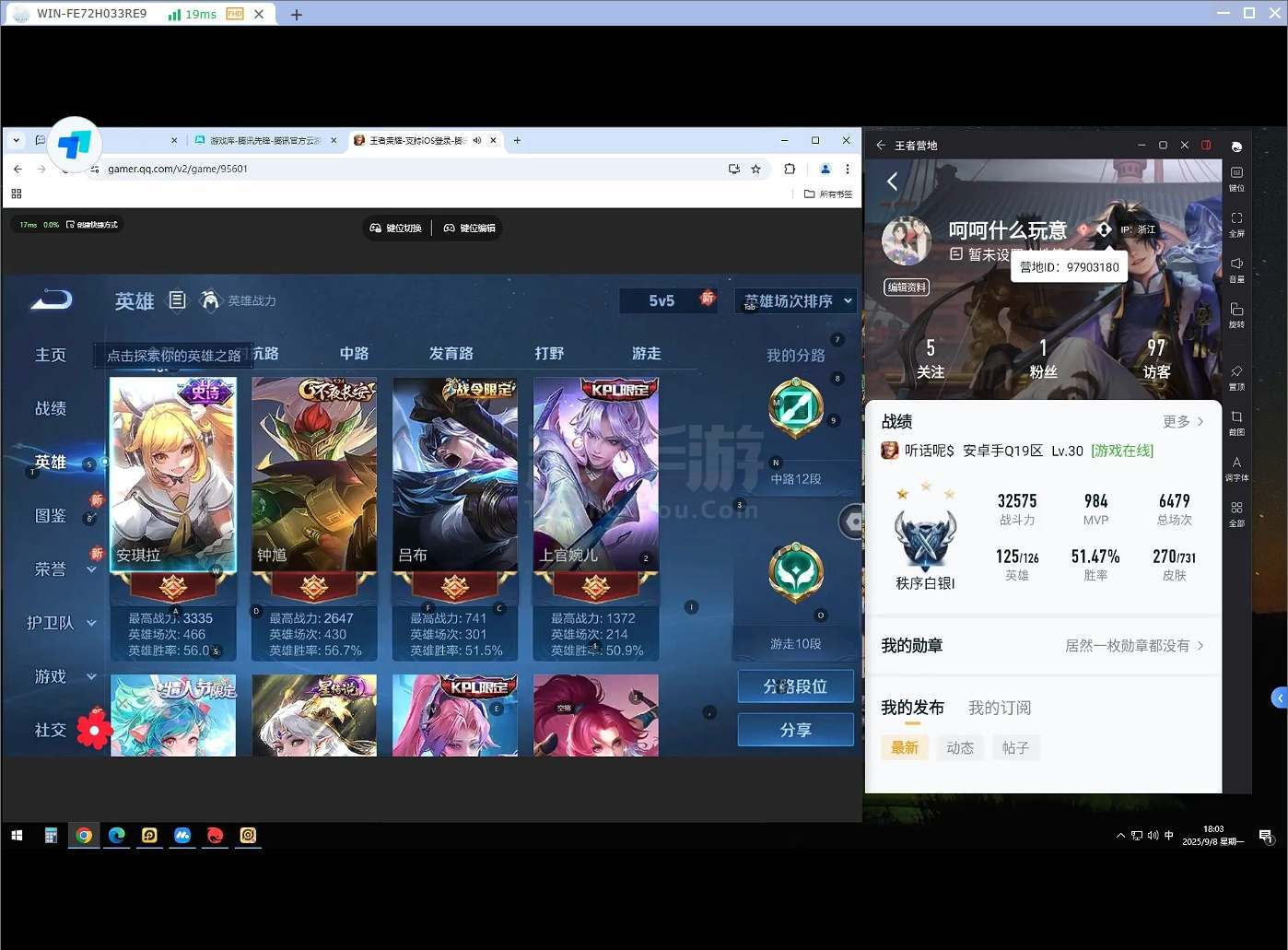Image resolution: width=1288 pixels, height=950 pixels.
Task: Select the 安琪拉 hero card
Action: [173, 475]
